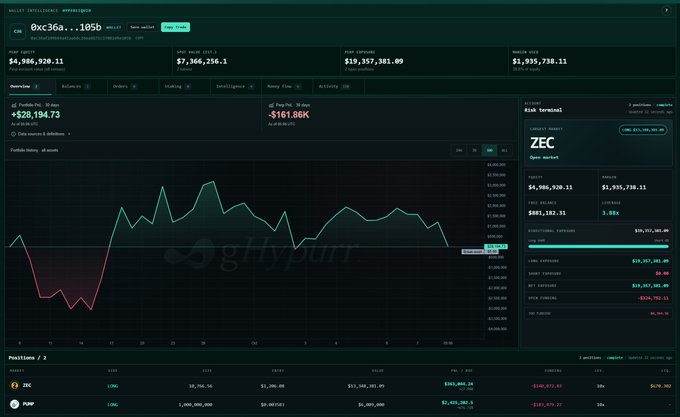
Task: Click the $28,194.73 chart price marker
Action: pyautogui.click(x=496, y=246)
